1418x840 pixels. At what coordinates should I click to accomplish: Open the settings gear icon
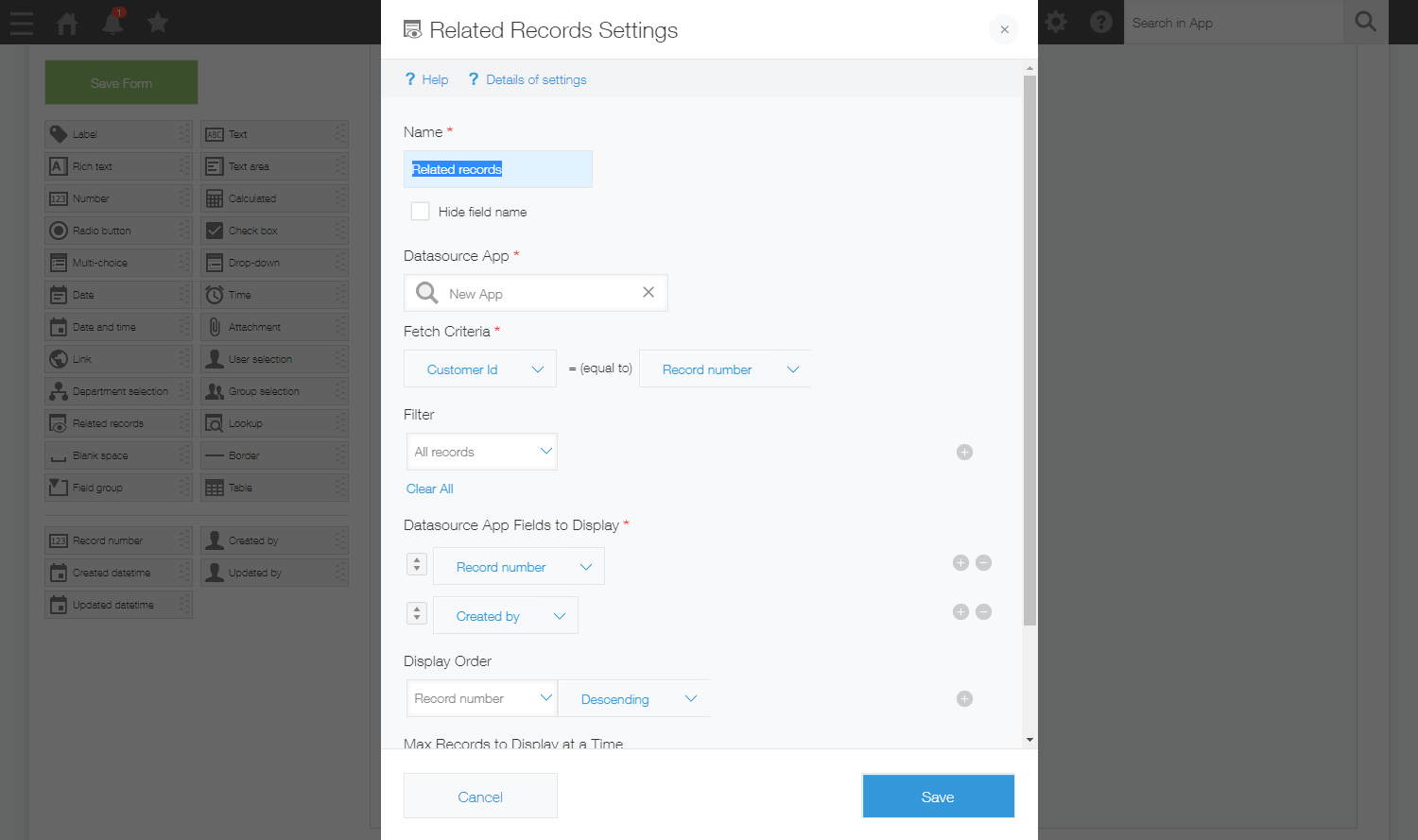click(x=1056, y=22)
